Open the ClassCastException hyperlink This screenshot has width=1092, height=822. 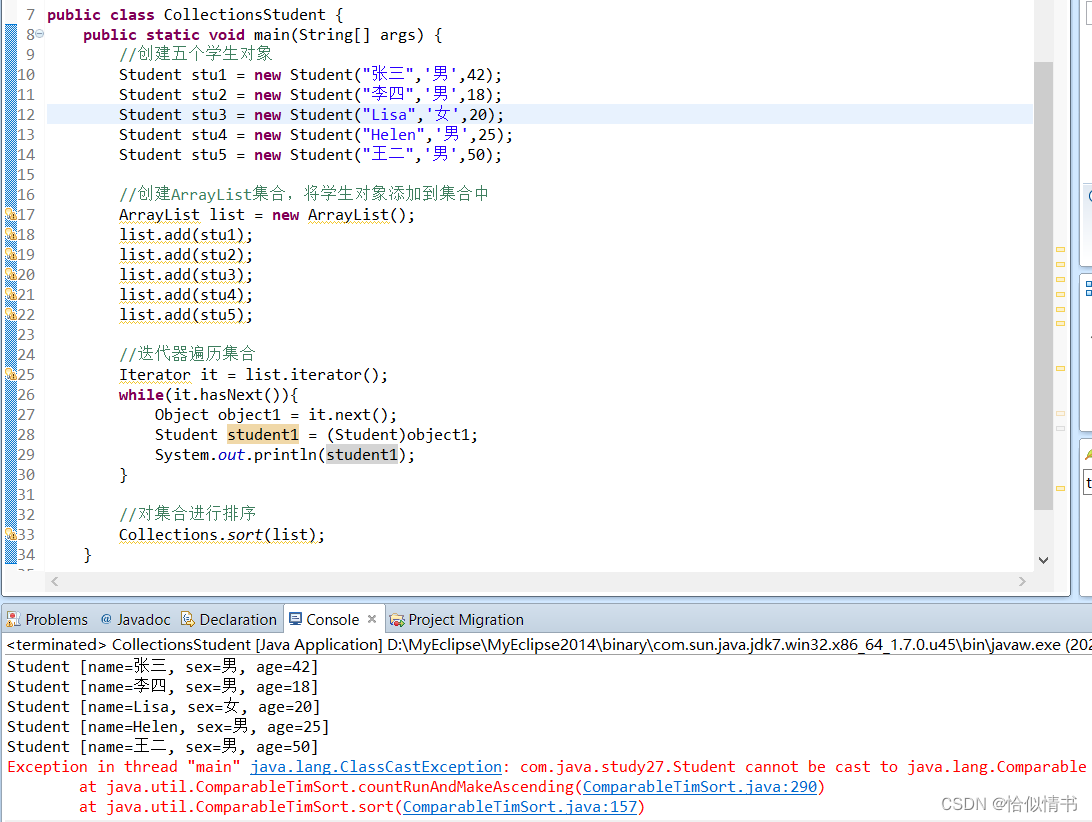tap(376, 766)
